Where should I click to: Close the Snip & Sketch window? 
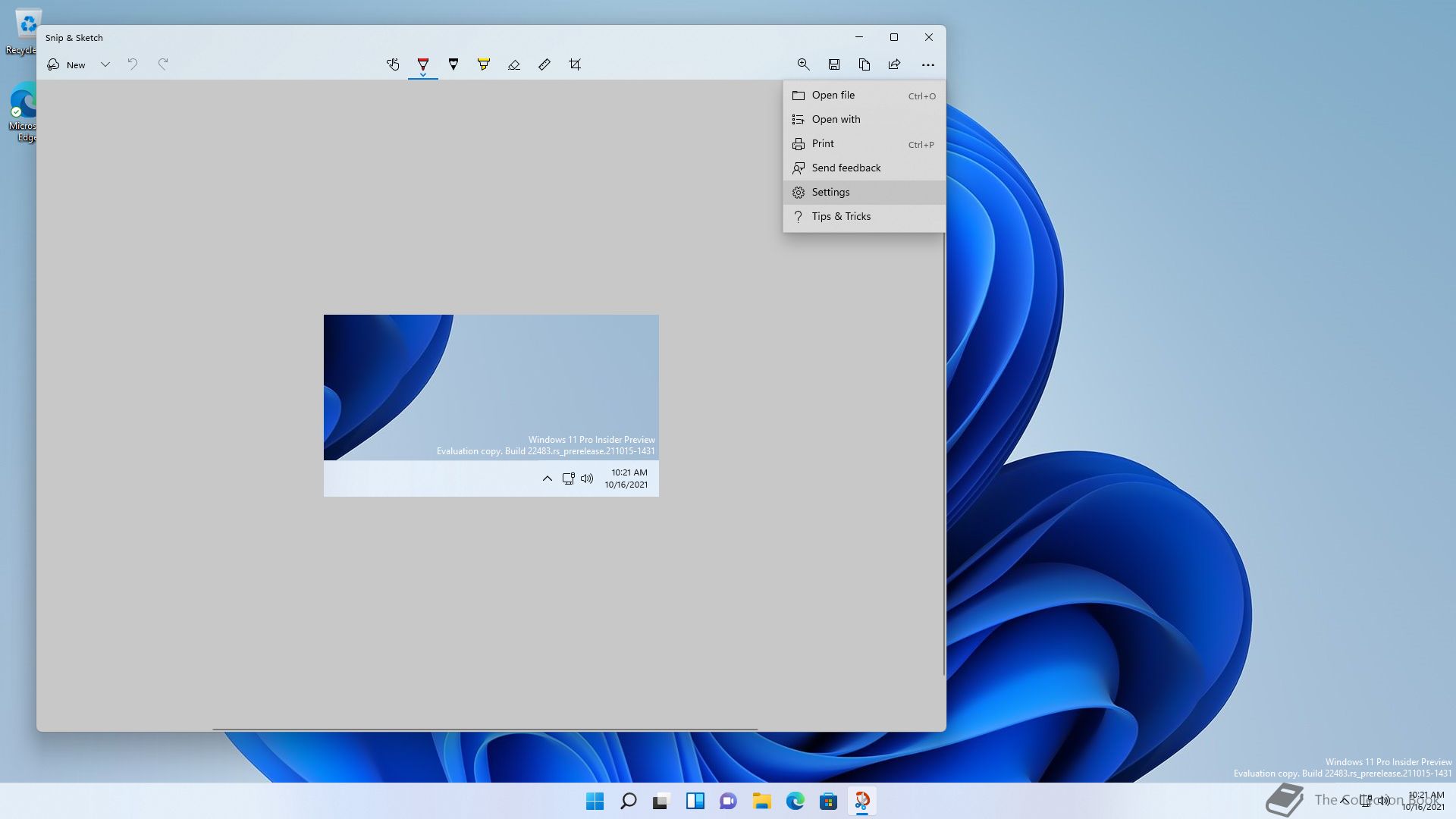pyautogui.click(x=929, y=37)
